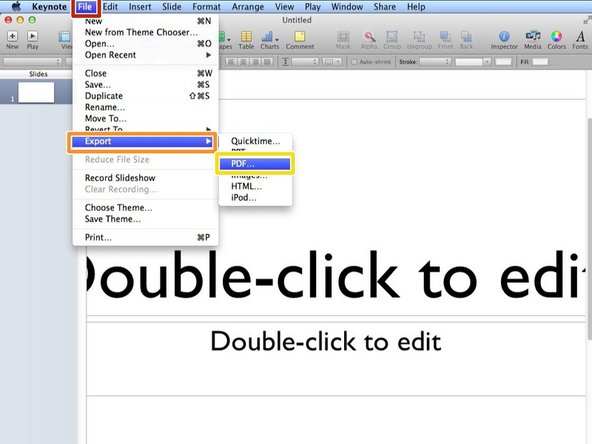The height and width of the screenshot is (444, 592).
Task: Open the font family dropdown in the format bar
Action: [32, 62]
